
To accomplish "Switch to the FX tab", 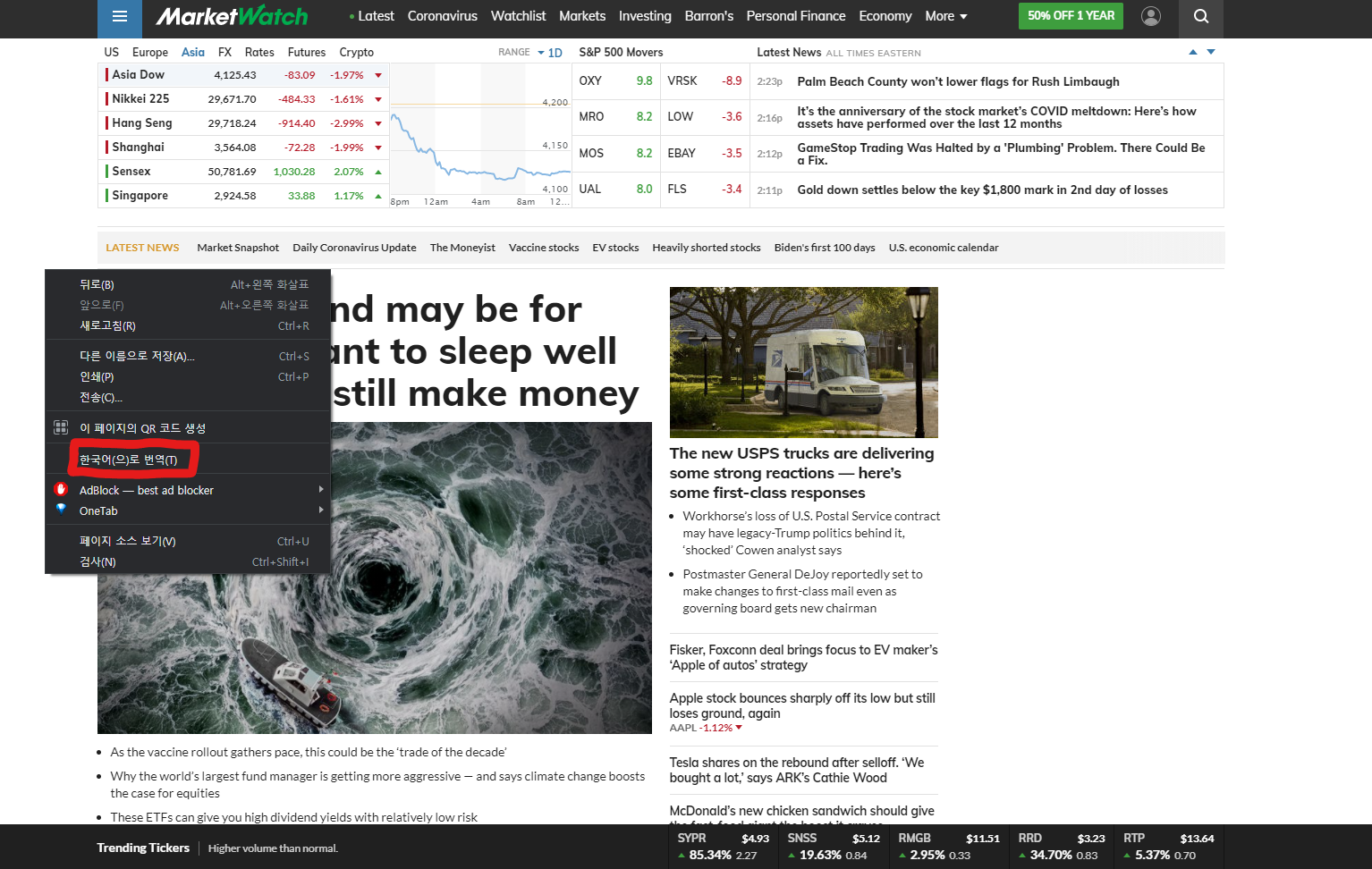I will pyautogui.click(x=224, y=52).
